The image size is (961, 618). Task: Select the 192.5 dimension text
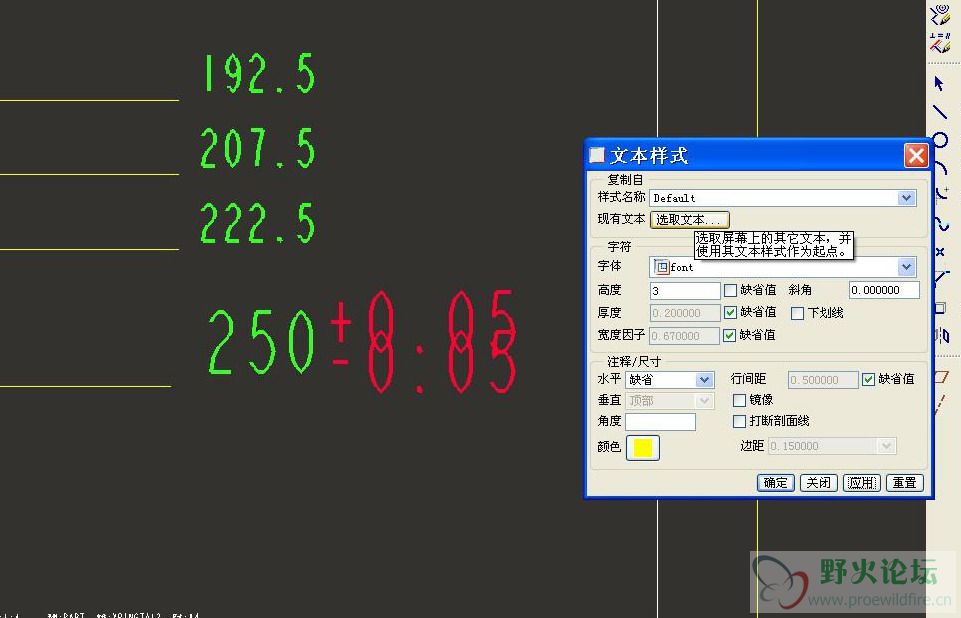tap(259, 74)
